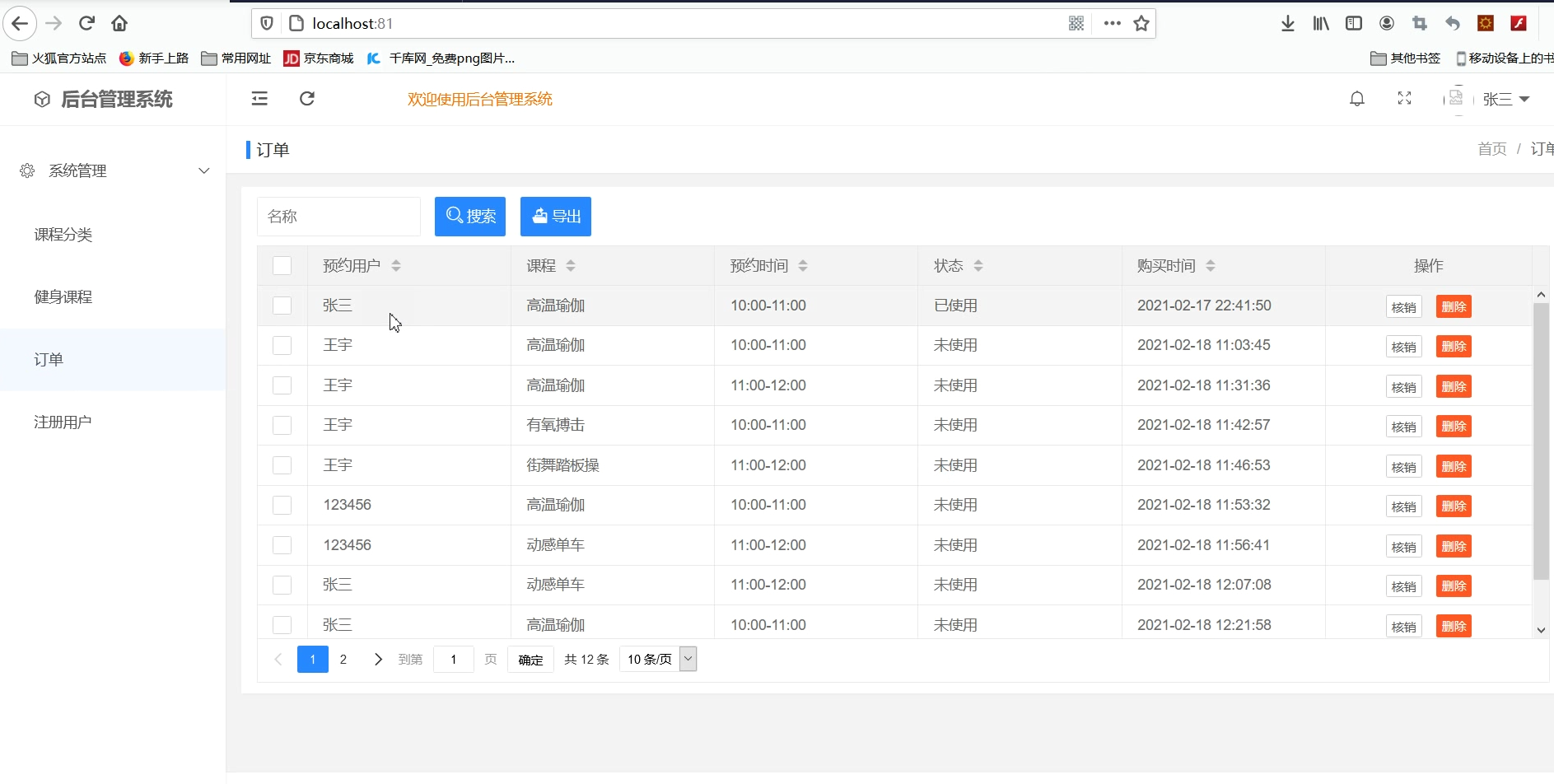Focus the page number jump field

(454, 659)
